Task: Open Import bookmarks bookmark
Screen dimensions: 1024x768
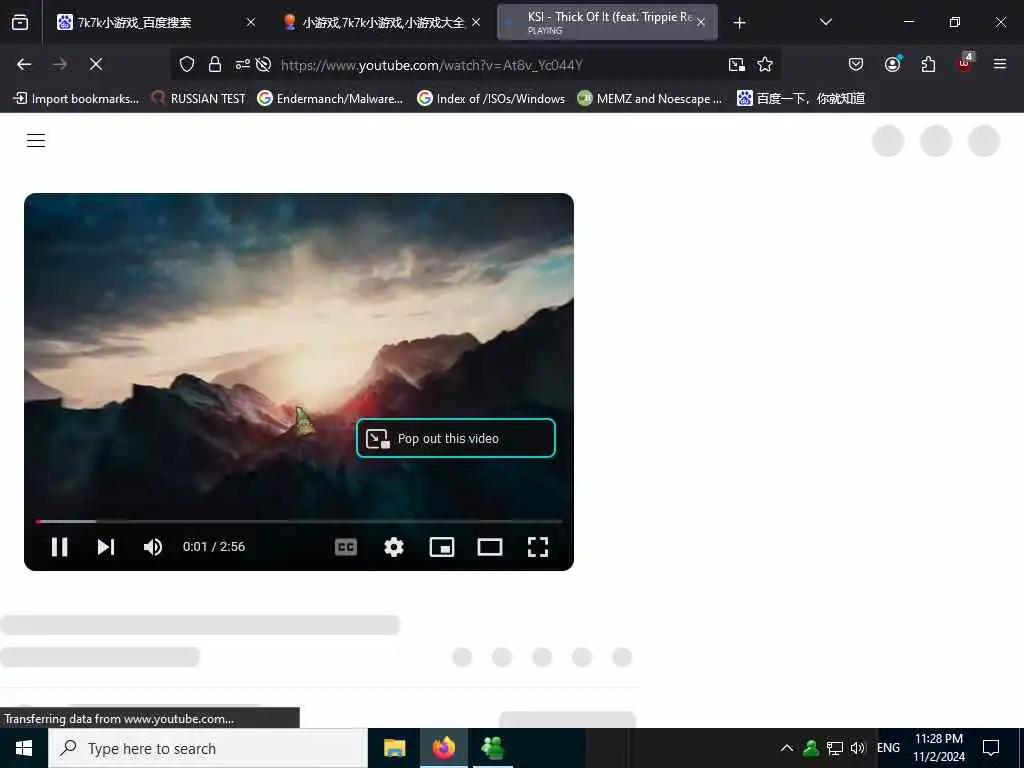Action: pos(76,99)
